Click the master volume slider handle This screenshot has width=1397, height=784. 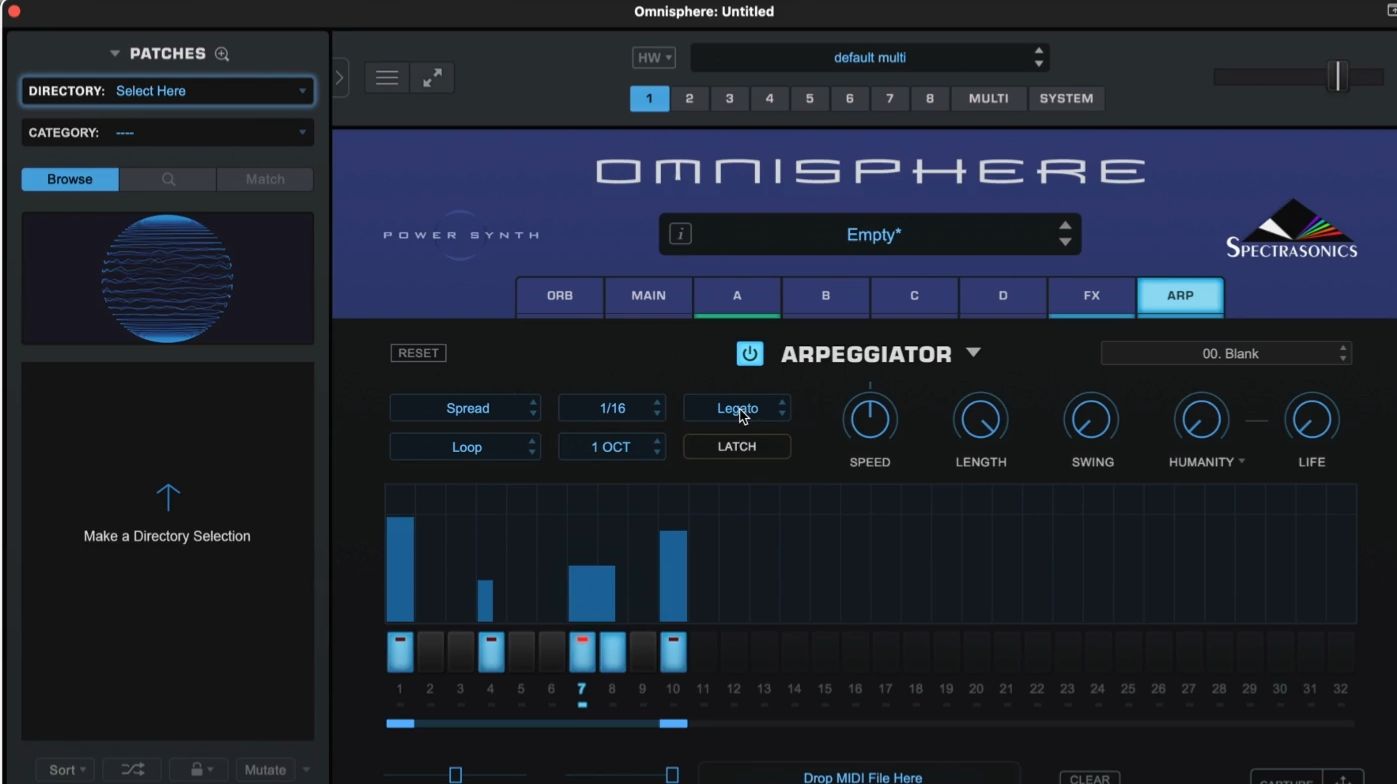click(1337, 76)
